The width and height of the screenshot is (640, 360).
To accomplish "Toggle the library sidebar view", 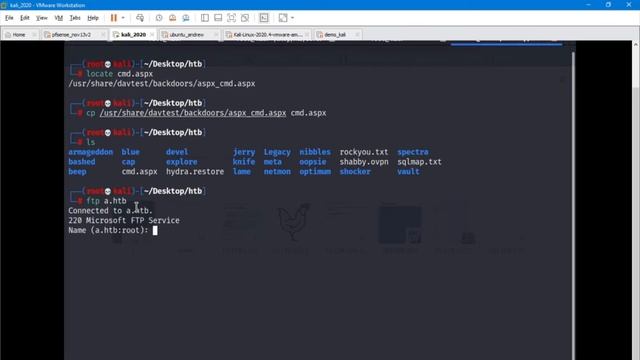I will tap(205, 18).
